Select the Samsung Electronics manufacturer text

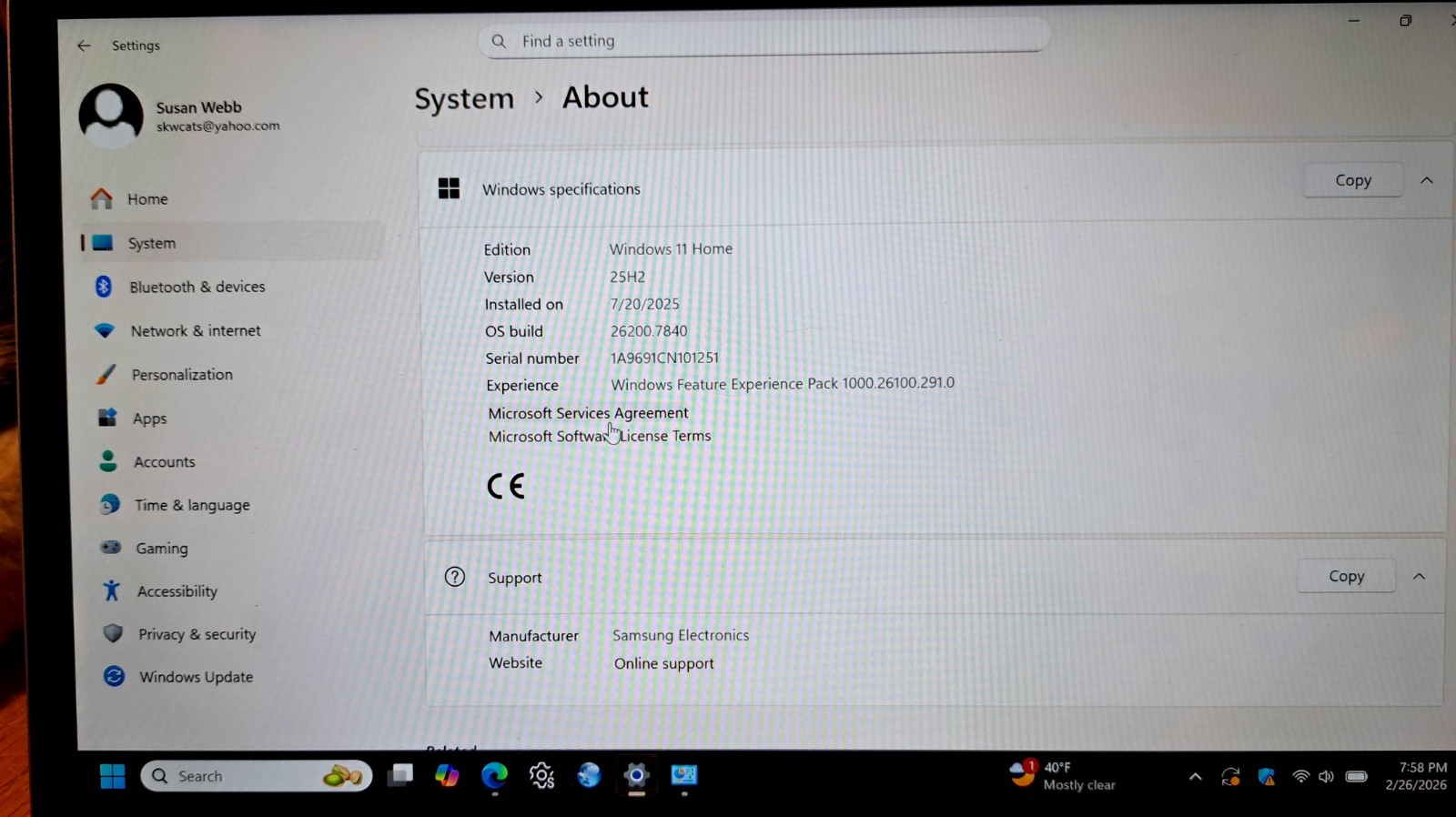tap(681, 635)
